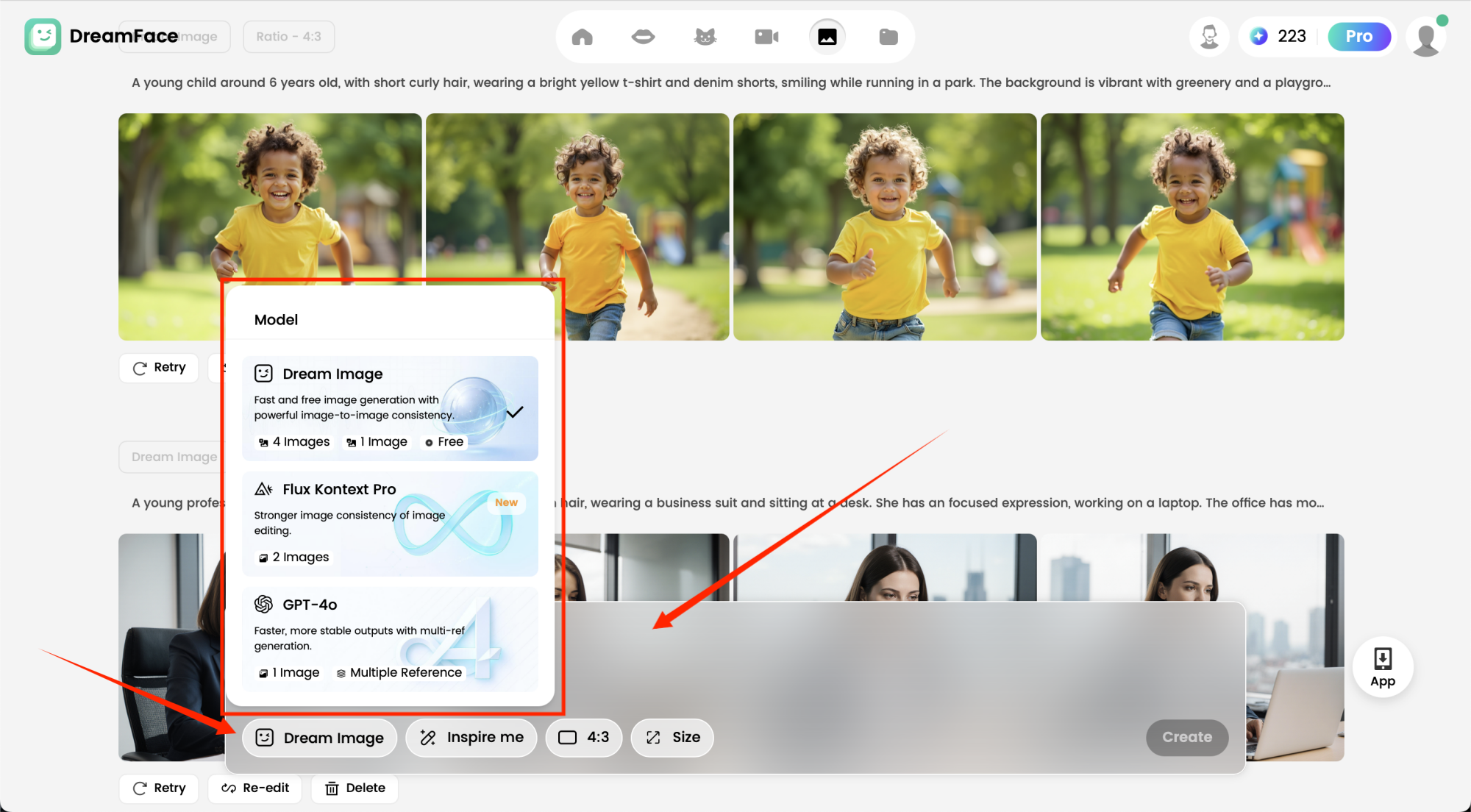Open the third child running thumbnail
1471x812 pixels.
885,227
